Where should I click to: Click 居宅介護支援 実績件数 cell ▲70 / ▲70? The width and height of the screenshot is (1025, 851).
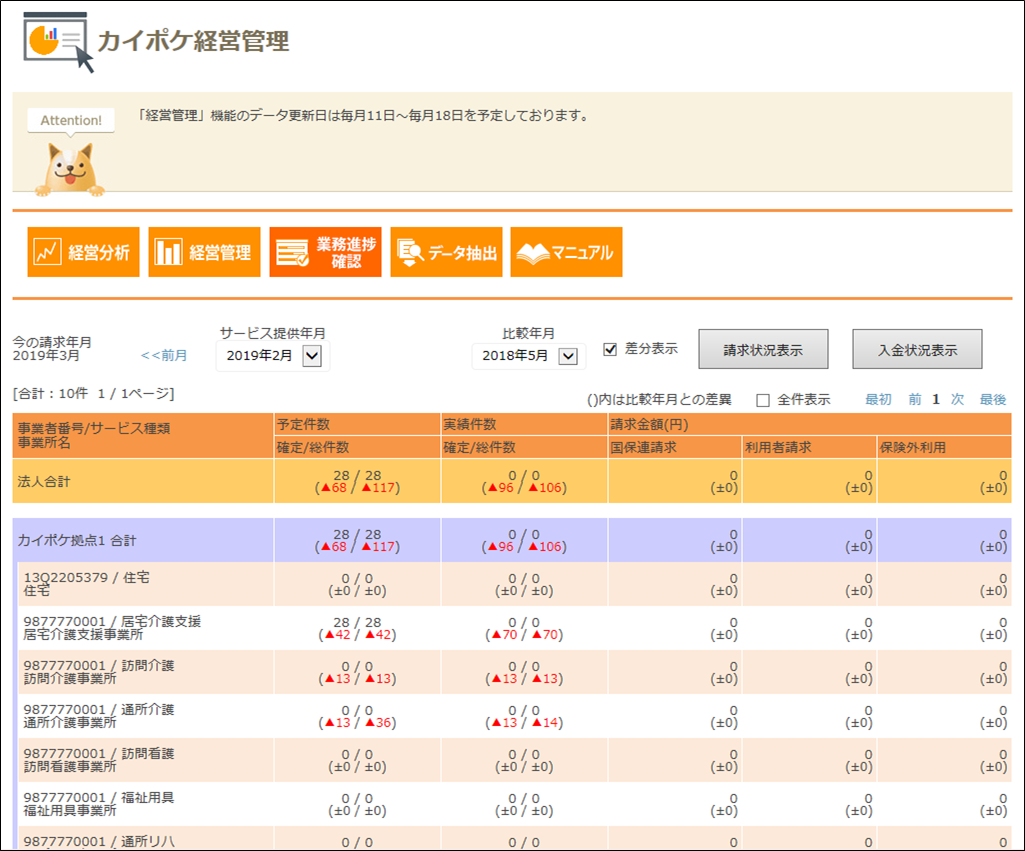524,628
